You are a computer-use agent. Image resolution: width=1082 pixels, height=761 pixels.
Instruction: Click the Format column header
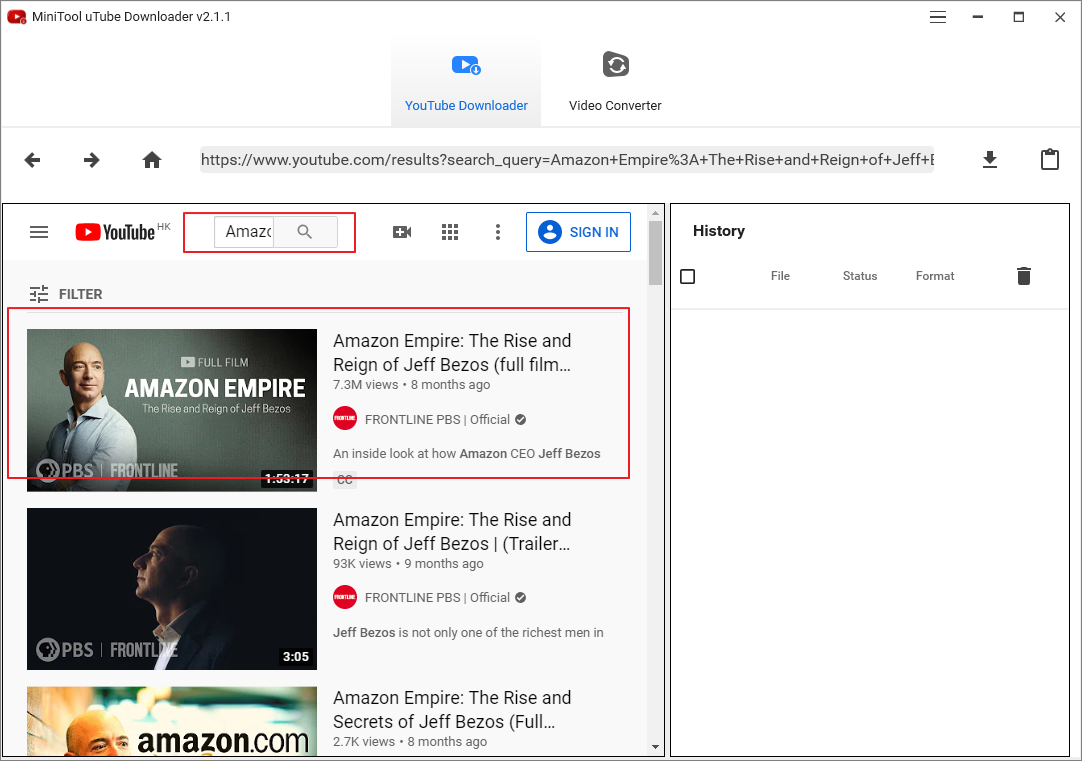935,276
